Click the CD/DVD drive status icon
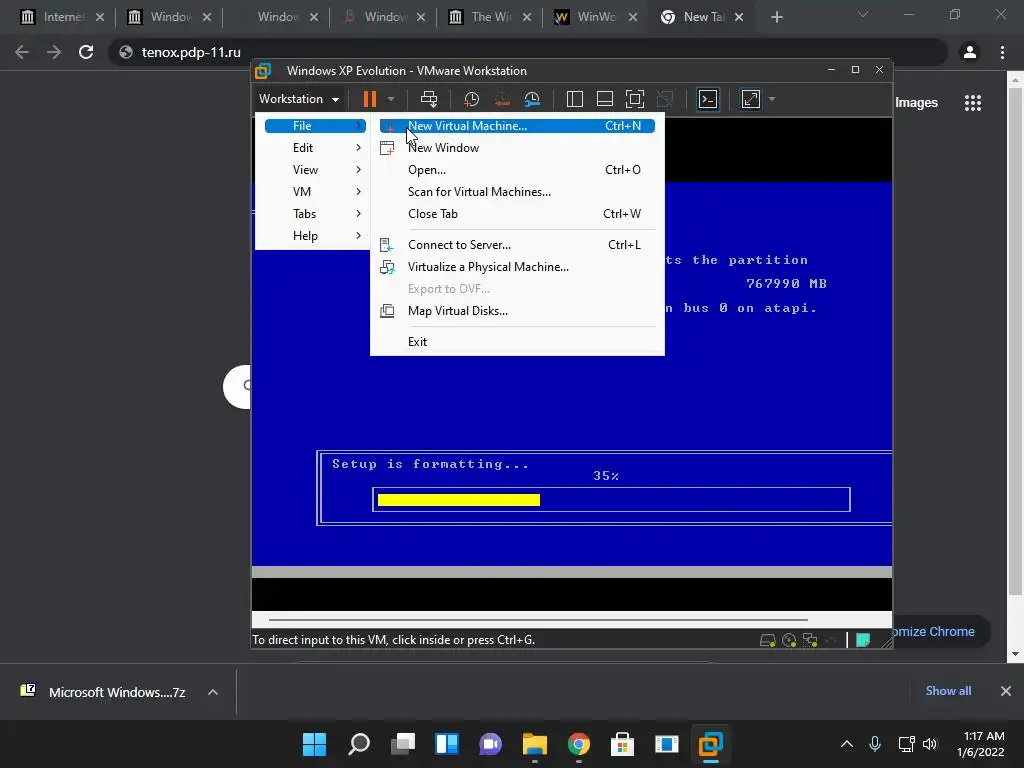 [x=789, y=640]
